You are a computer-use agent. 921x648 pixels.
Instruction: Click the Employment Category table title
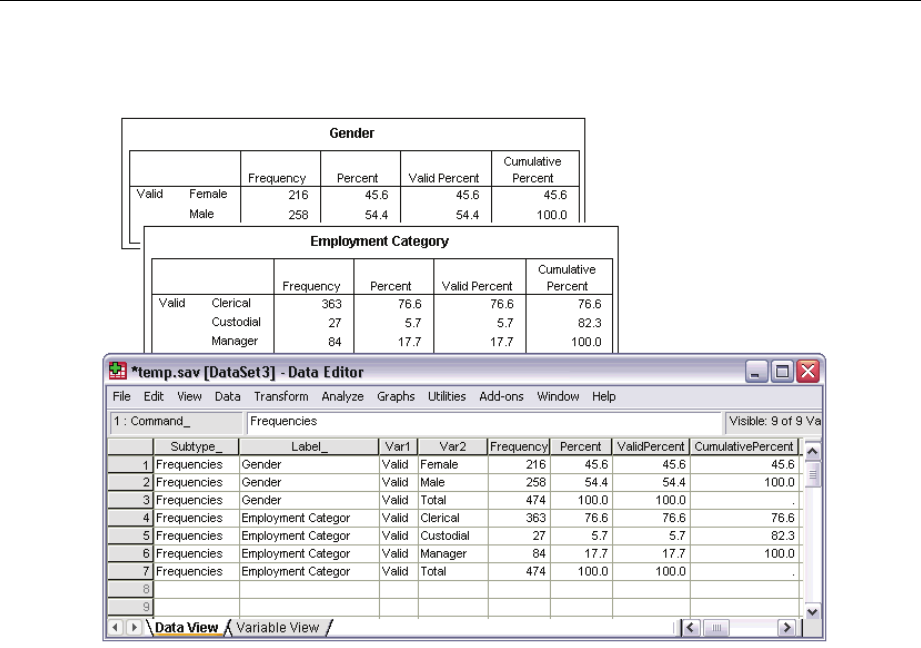pos(379,241)
